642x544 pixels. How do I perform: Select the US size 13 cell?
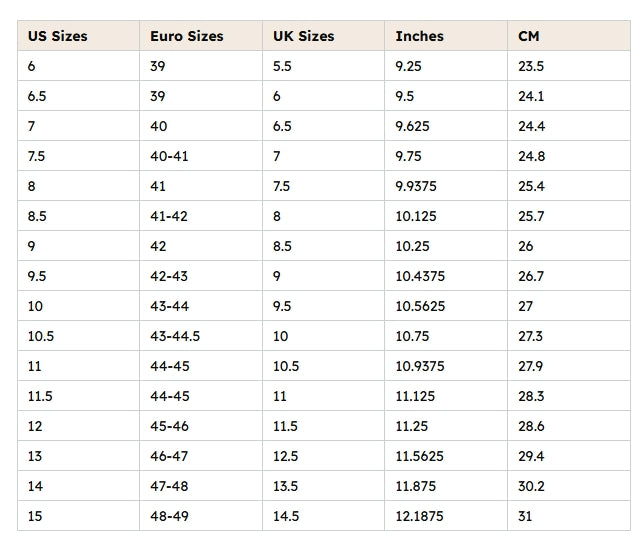point(78,456)
